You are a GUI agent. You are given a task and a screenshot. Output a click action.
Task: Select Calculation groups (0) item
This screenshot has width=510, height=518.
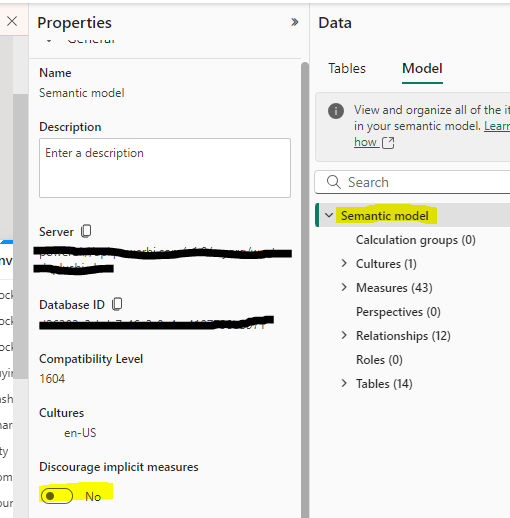pos(416,240)
